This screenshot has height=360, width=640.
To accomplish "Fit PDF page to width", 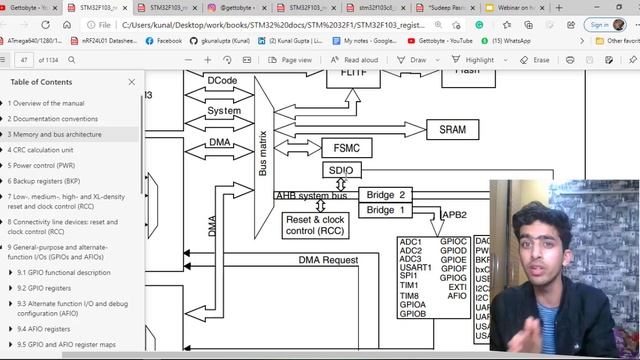I will pyautogui.click(x=247, y=60).
